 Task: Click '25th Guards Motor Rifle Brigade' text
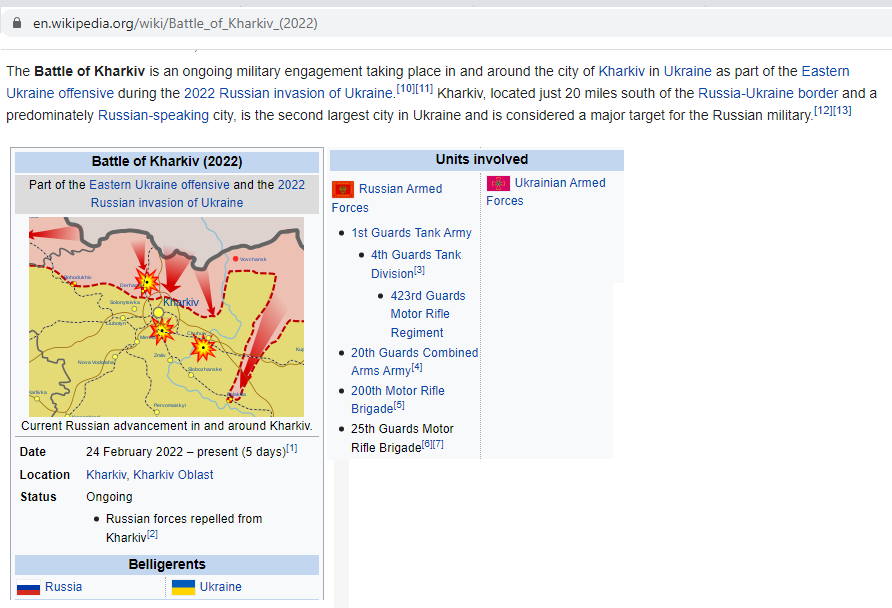point(402,438)
